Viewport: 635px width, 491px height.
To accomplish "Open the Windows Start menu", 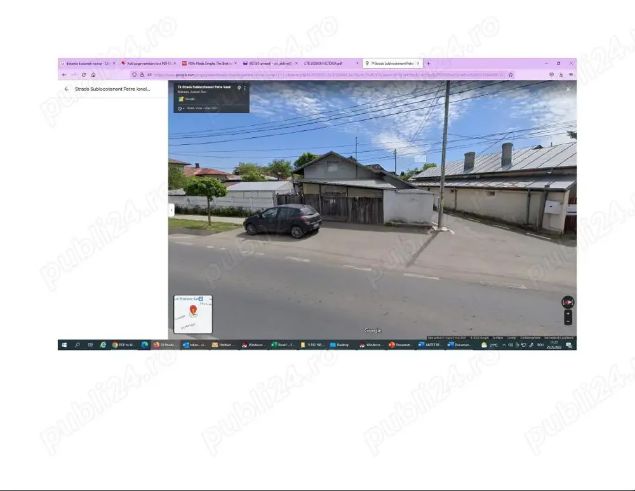I will (x=64, y=345).
